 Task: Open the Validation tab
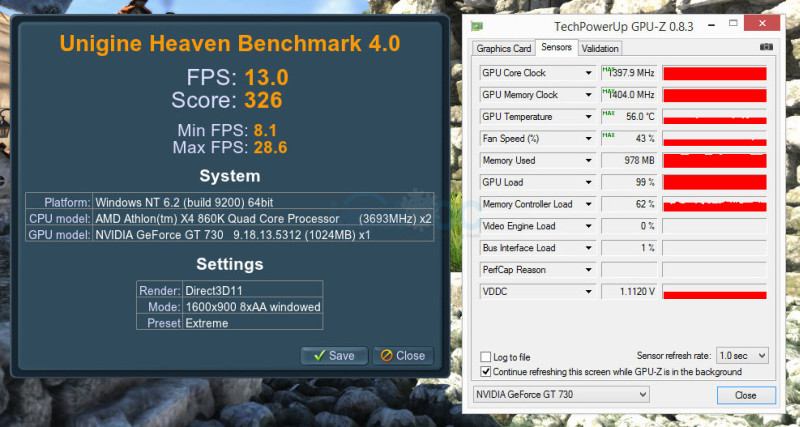coord(600,48)
